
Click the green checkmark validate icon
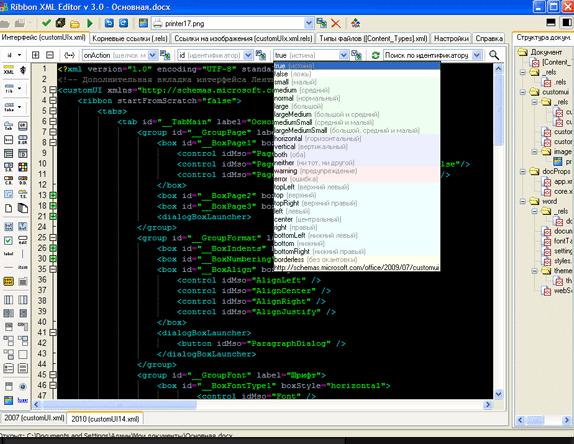[46, 23]
